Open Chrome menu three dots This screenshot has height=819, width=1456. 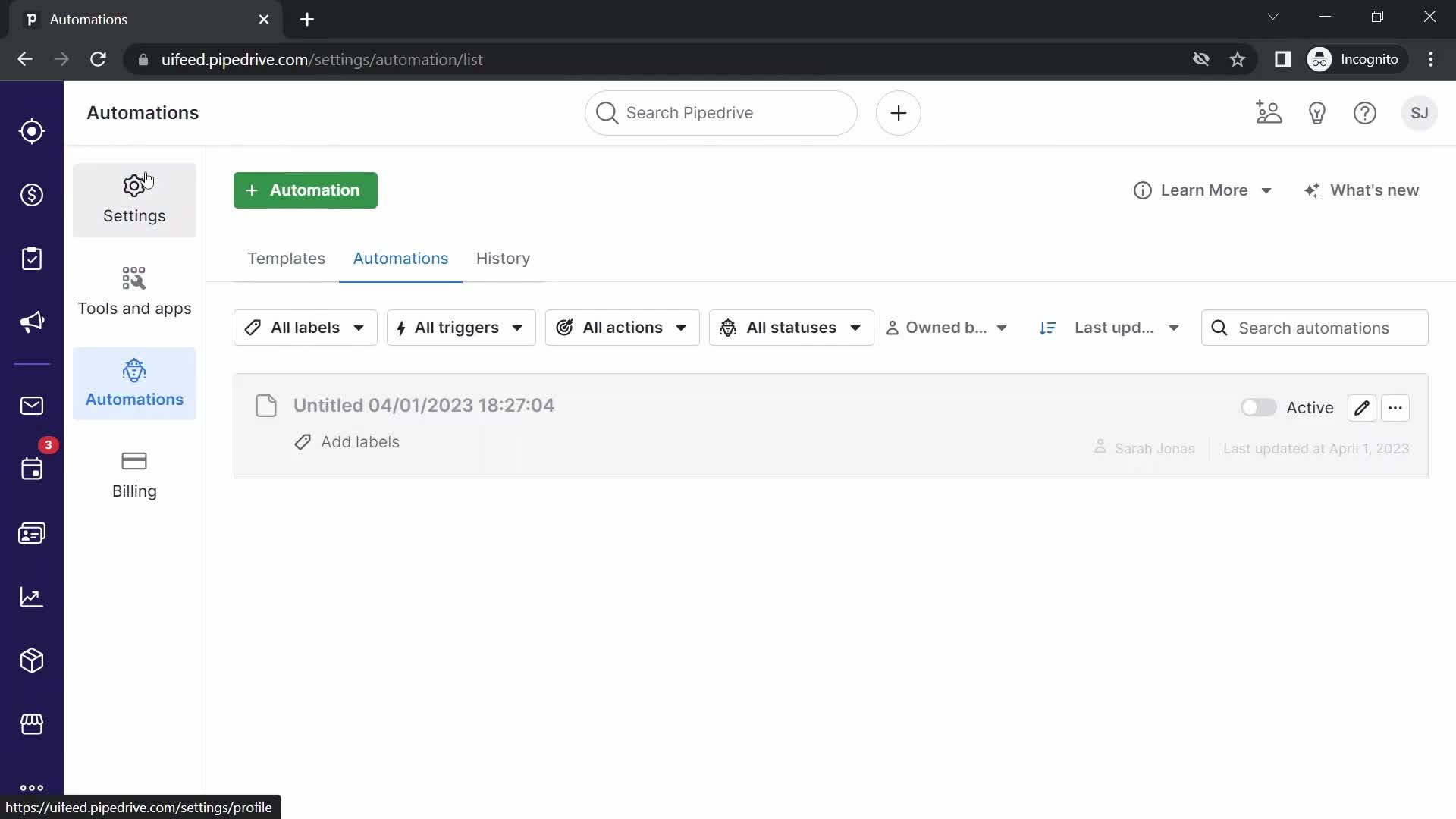1431,59
